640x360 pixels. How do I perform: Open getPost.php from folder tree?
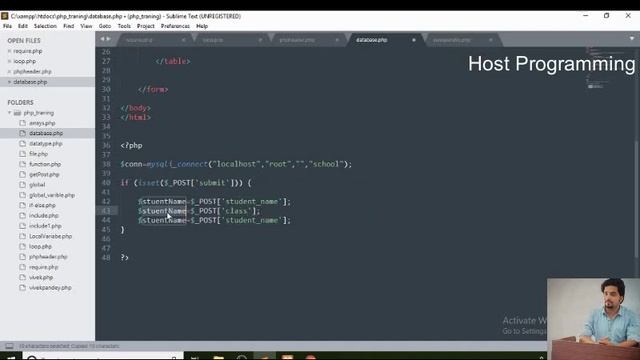44,174
